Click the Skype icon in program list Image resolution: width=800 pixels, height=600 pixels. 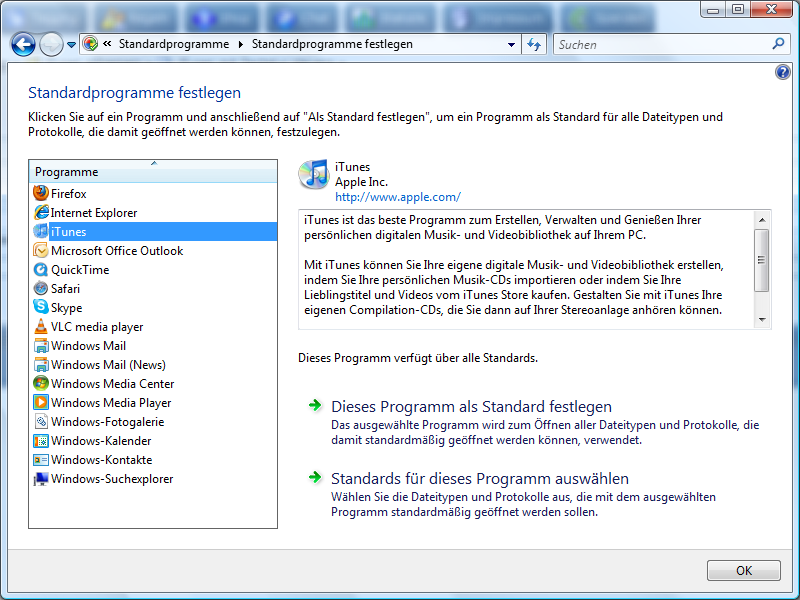click(41, 307)
